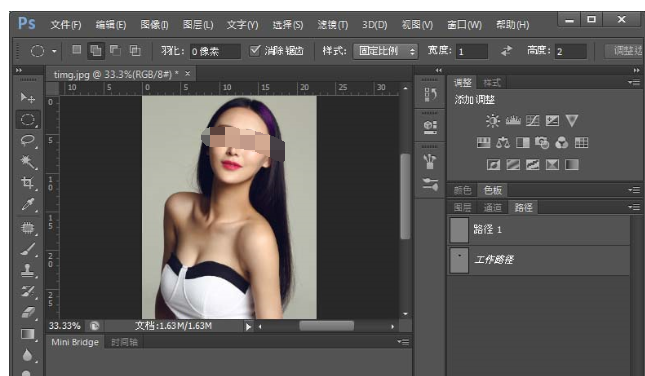Open the 滤镜(T) menu
Viewport: 645px width, 376px height.
[332, 25]
